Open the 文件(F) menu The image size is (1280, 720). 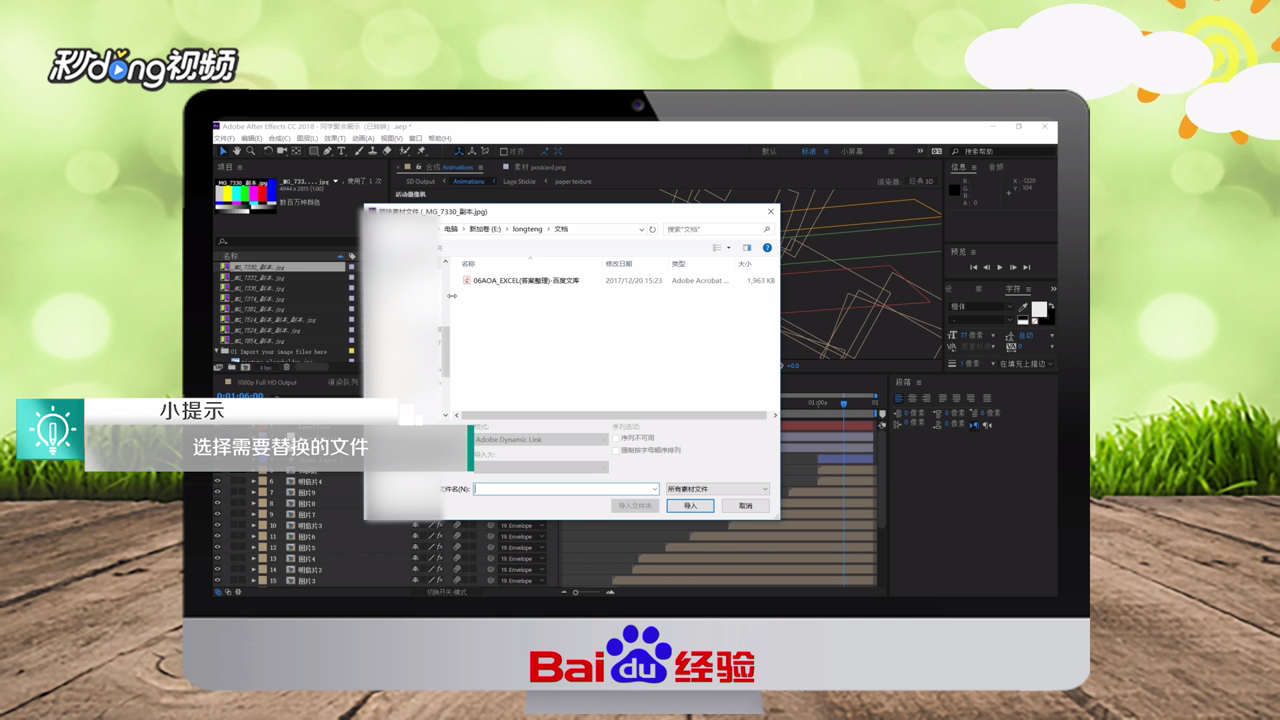[224, 139]
